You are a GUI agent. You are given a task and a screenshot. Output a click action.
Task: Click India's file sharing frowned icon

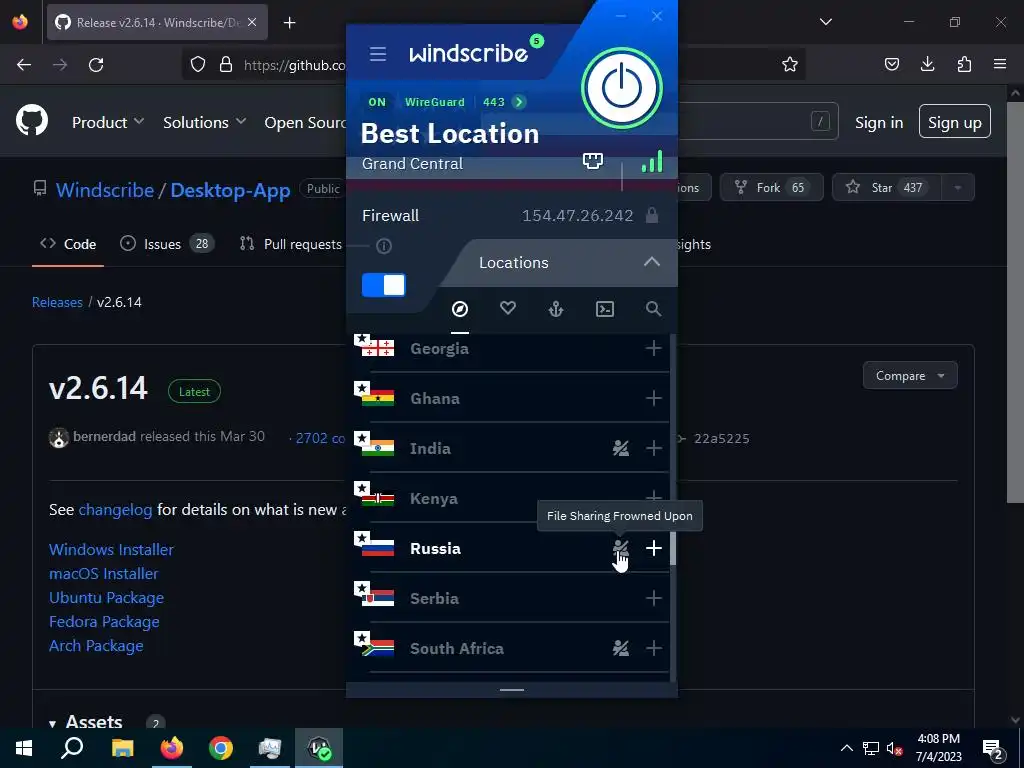[620, 448]
